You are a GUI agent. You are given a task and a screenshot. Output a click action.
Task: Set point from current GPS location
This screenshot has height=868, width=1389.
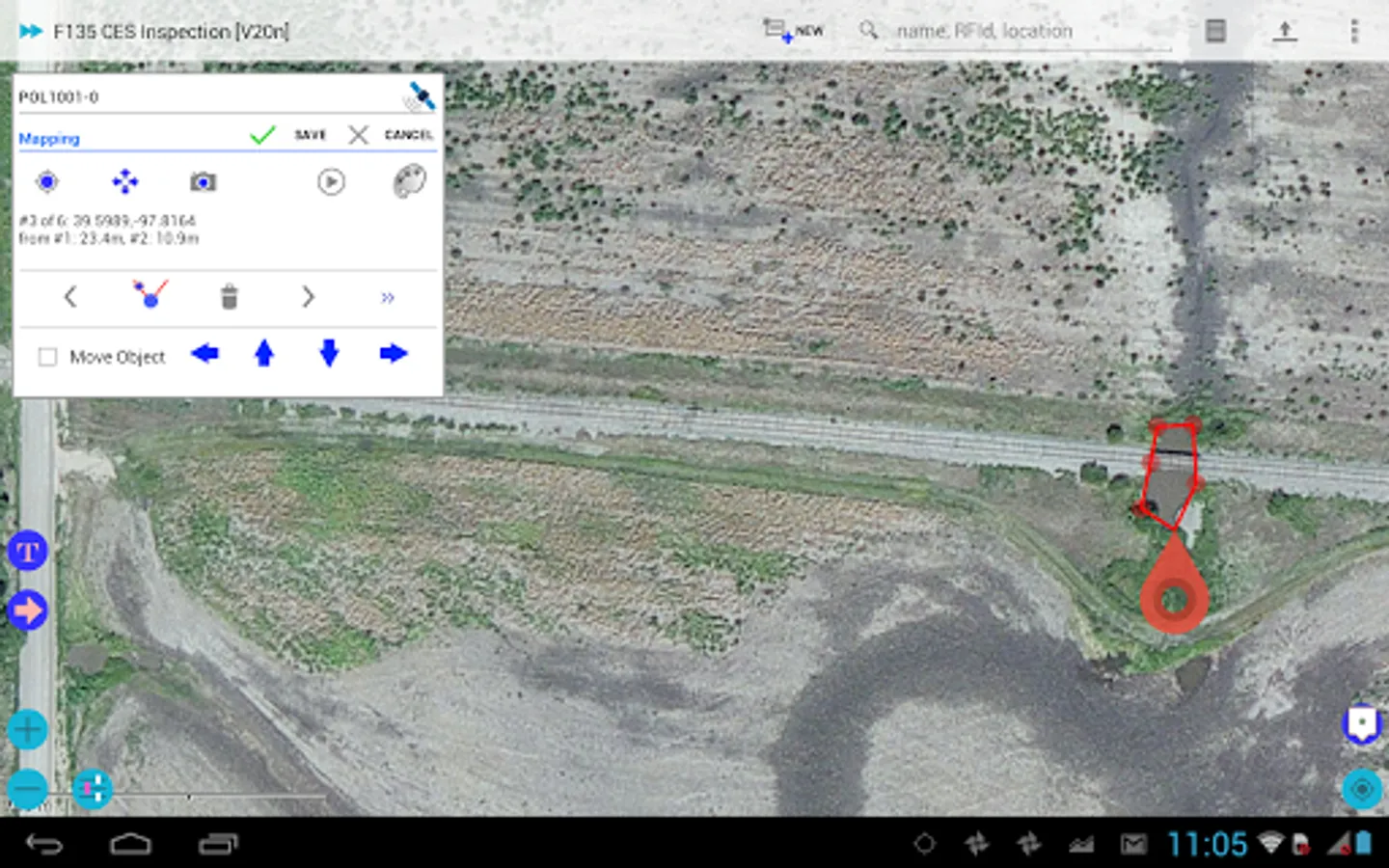coord(47,181)
